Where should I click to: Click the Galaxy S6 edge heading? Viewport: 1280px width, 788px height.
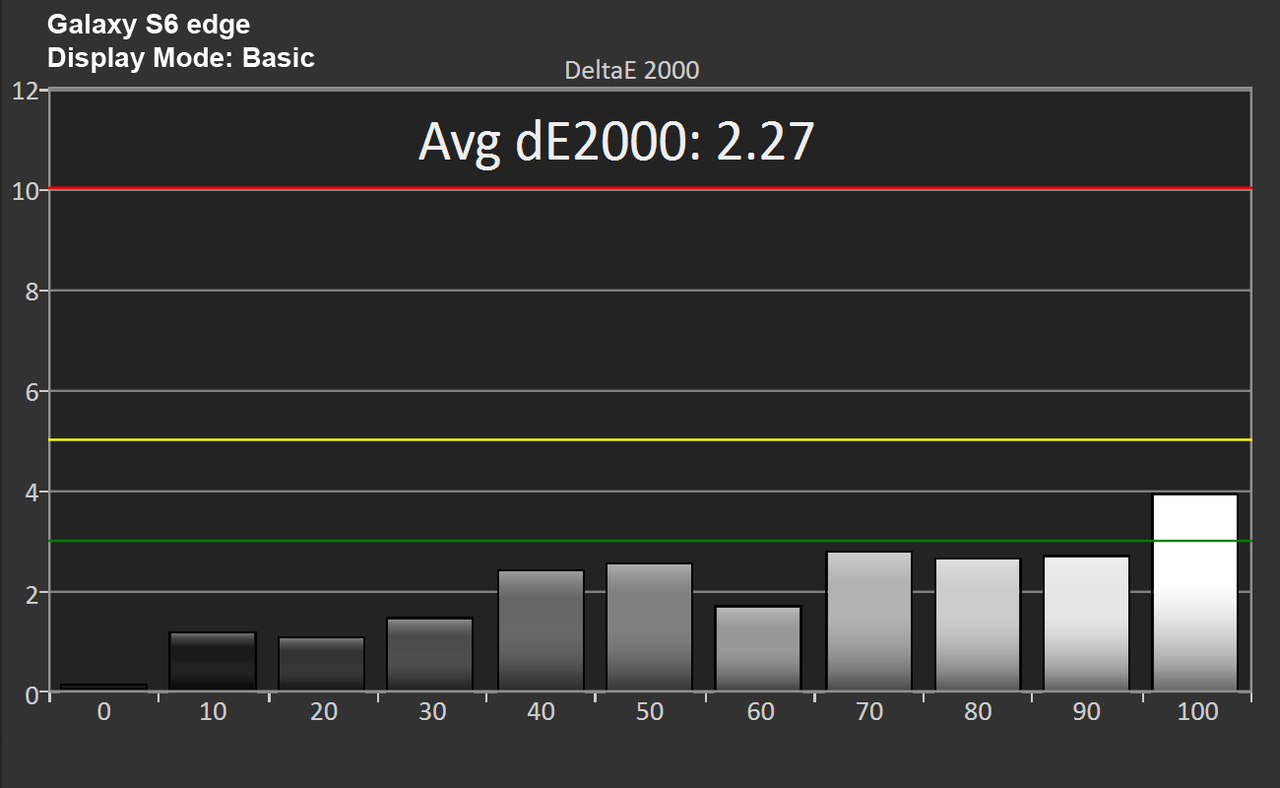tap(148, 25)
